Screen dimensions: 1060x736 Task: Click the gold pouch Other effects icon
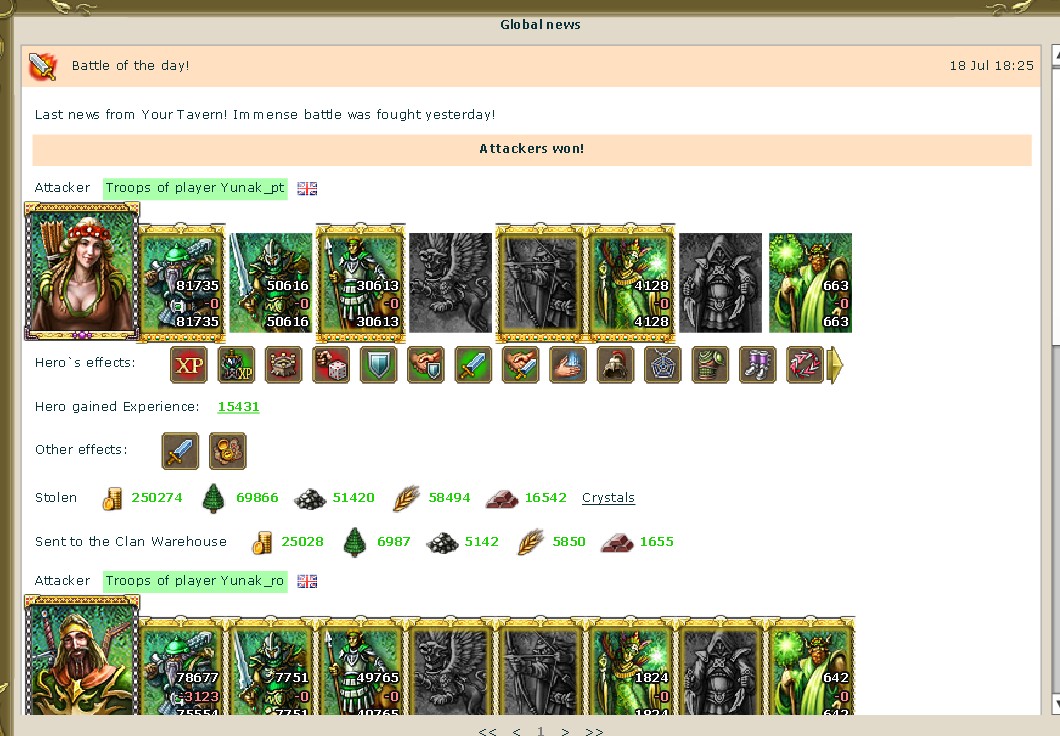click(228, 451)
